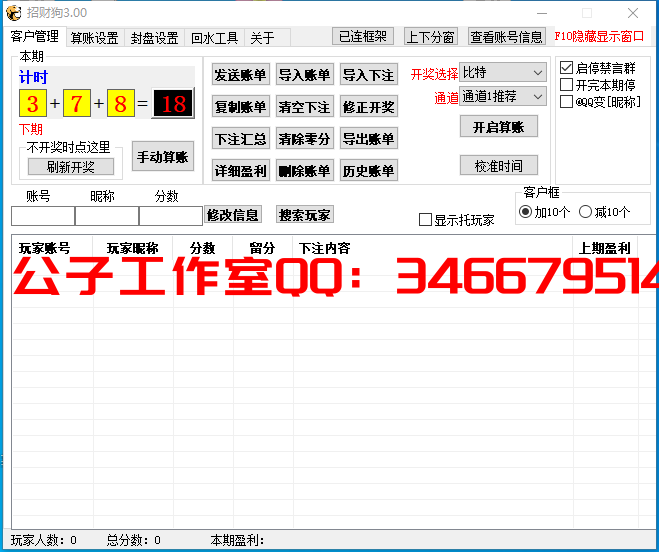This screenshot has height=552, width=659.
Task: Click the 删除账单 button
Action: click(305, 170)
